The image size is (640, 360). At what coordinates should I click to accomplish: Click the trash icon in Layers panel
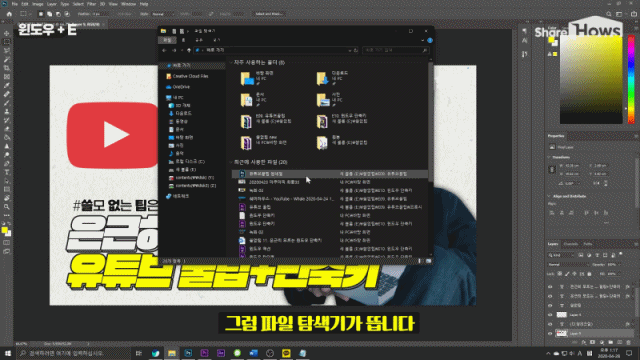629,342
